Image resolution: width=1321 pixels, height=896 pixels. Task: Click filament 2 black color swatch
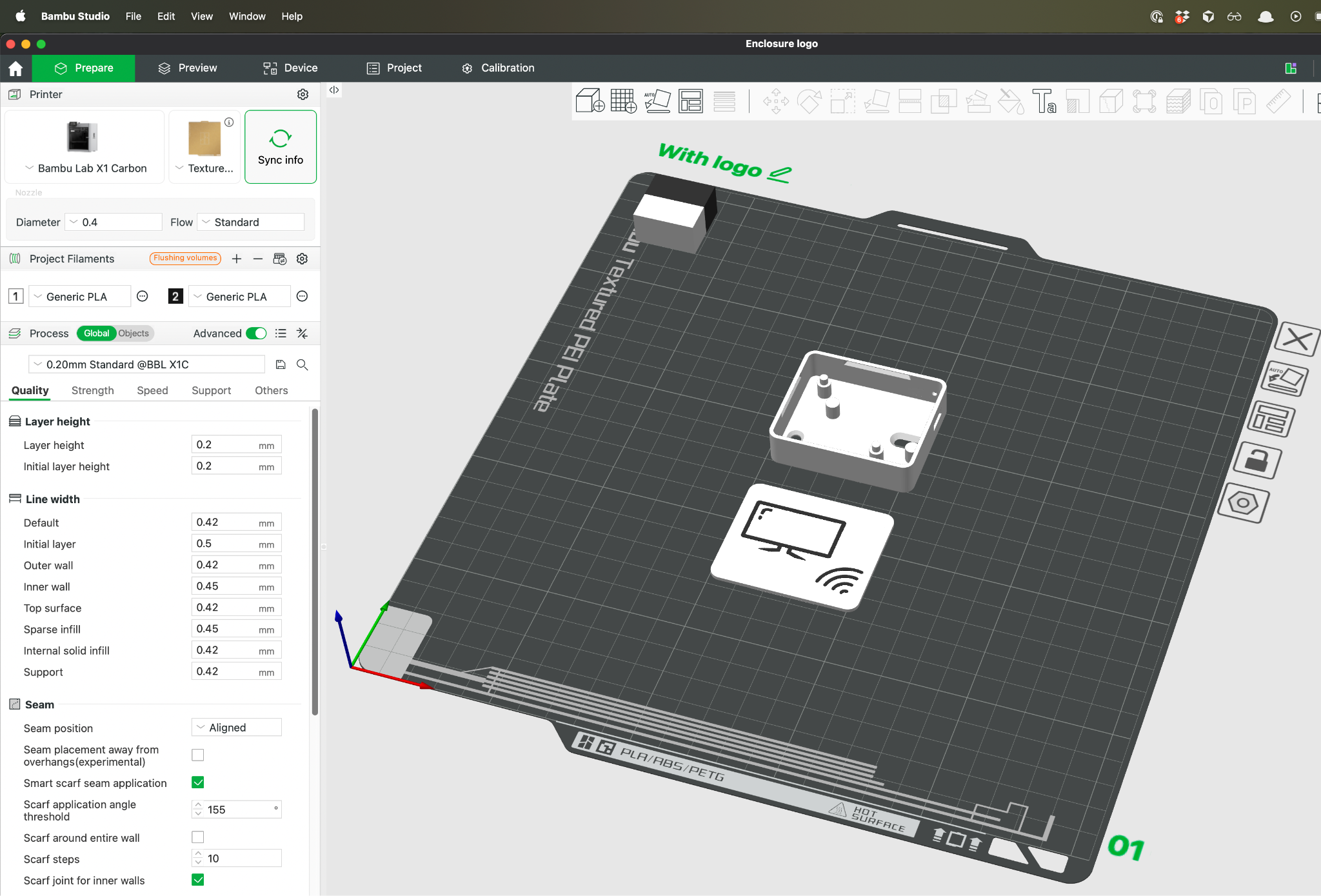click(175, 296)
